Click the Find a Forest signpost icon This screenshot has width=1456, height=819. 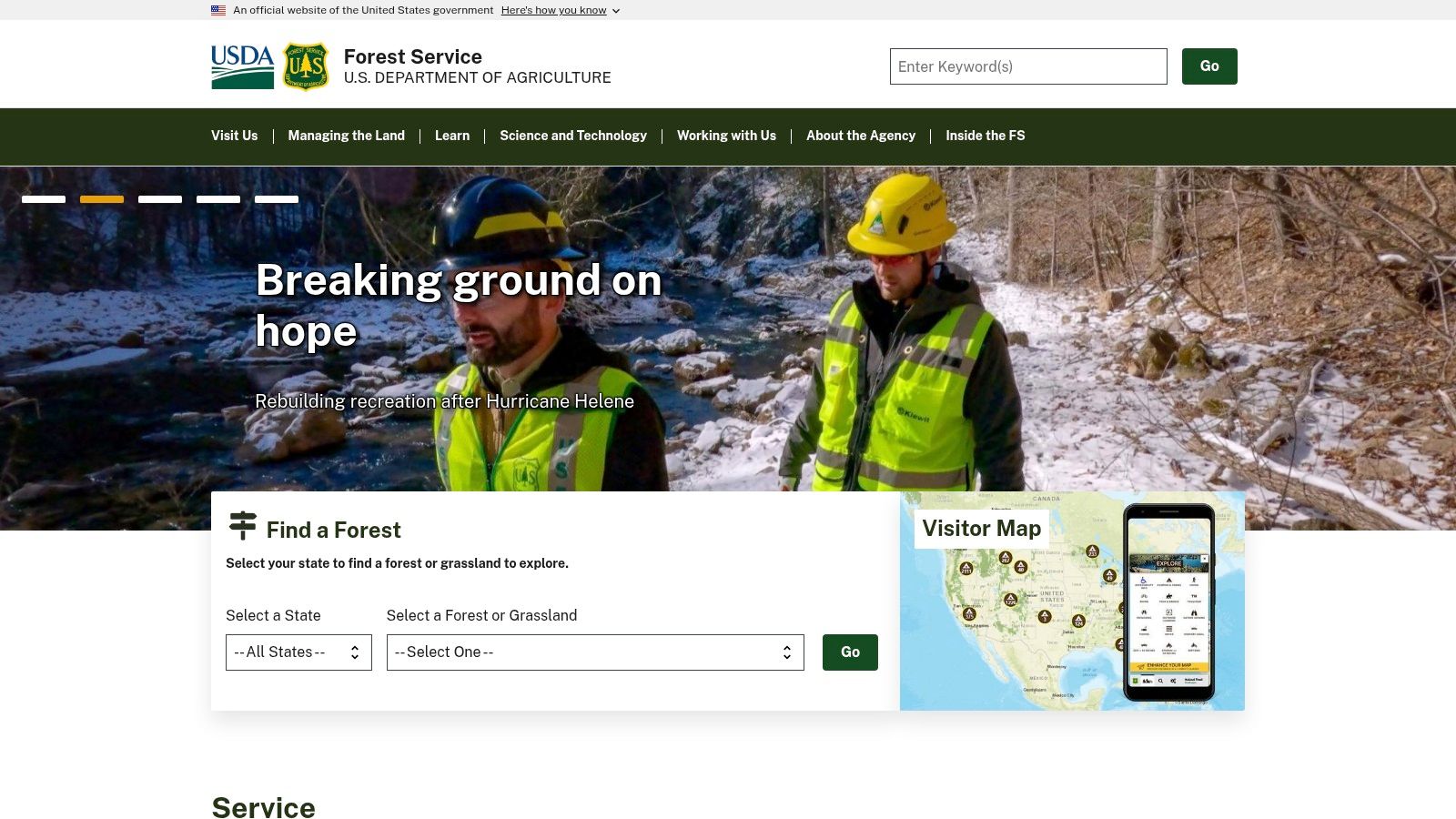243,526
